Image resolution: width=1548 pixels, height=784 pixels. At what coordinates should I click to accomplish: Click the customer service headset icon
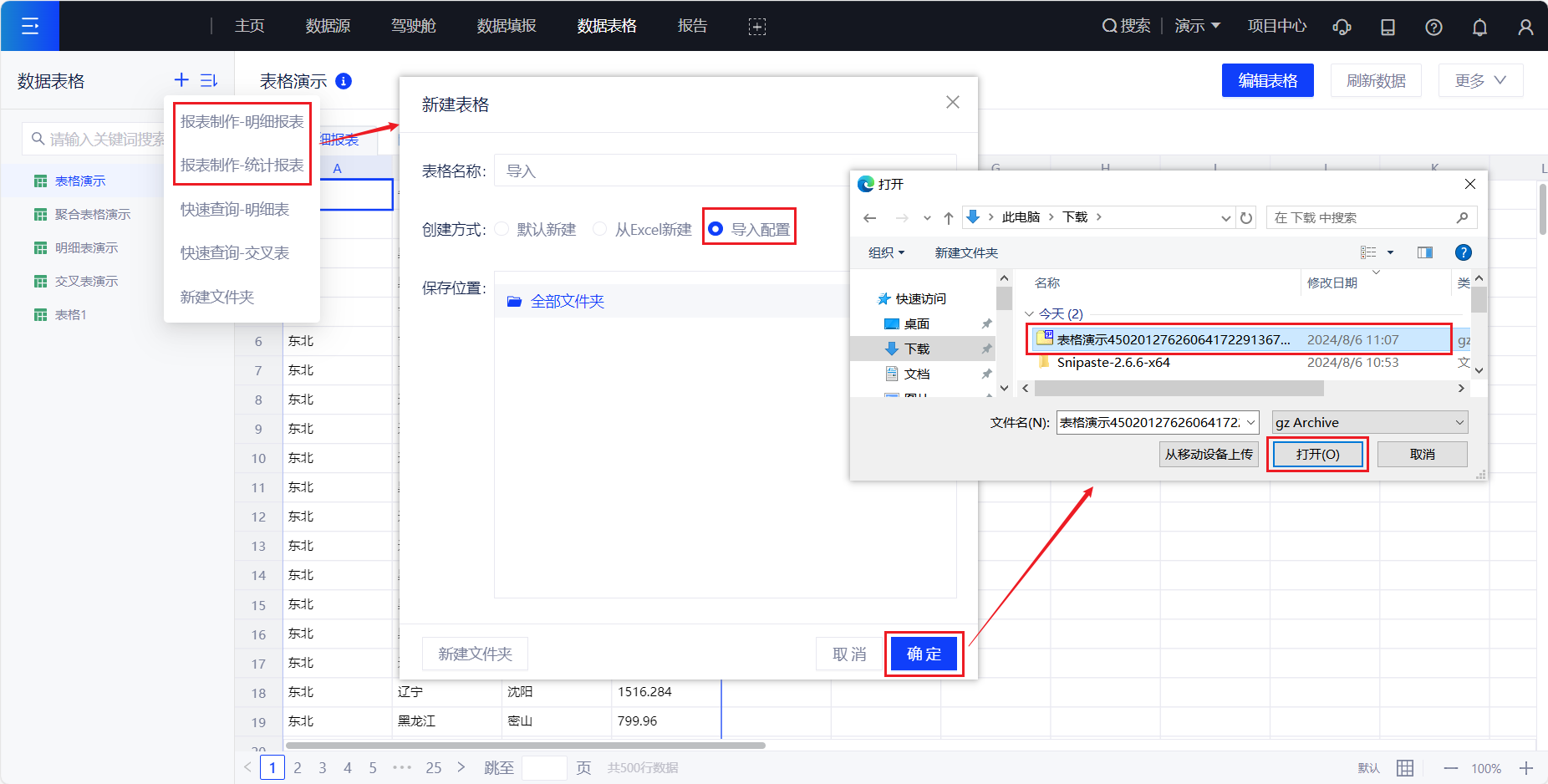click(1342, 27)
